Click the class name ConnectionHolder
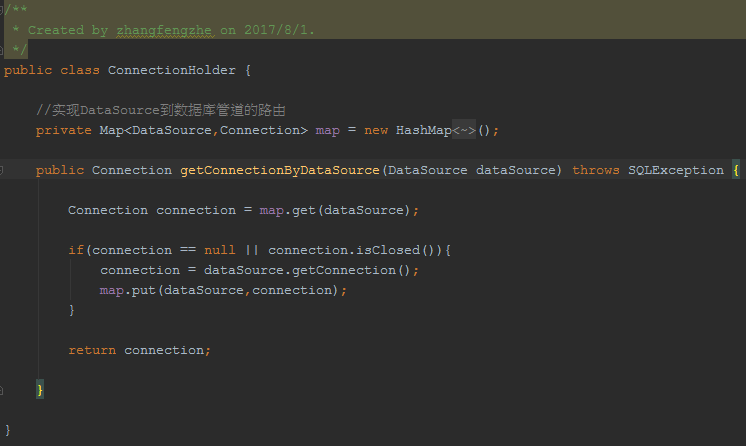The height and width of the screenshot is (446, 746). click(172, 70)
